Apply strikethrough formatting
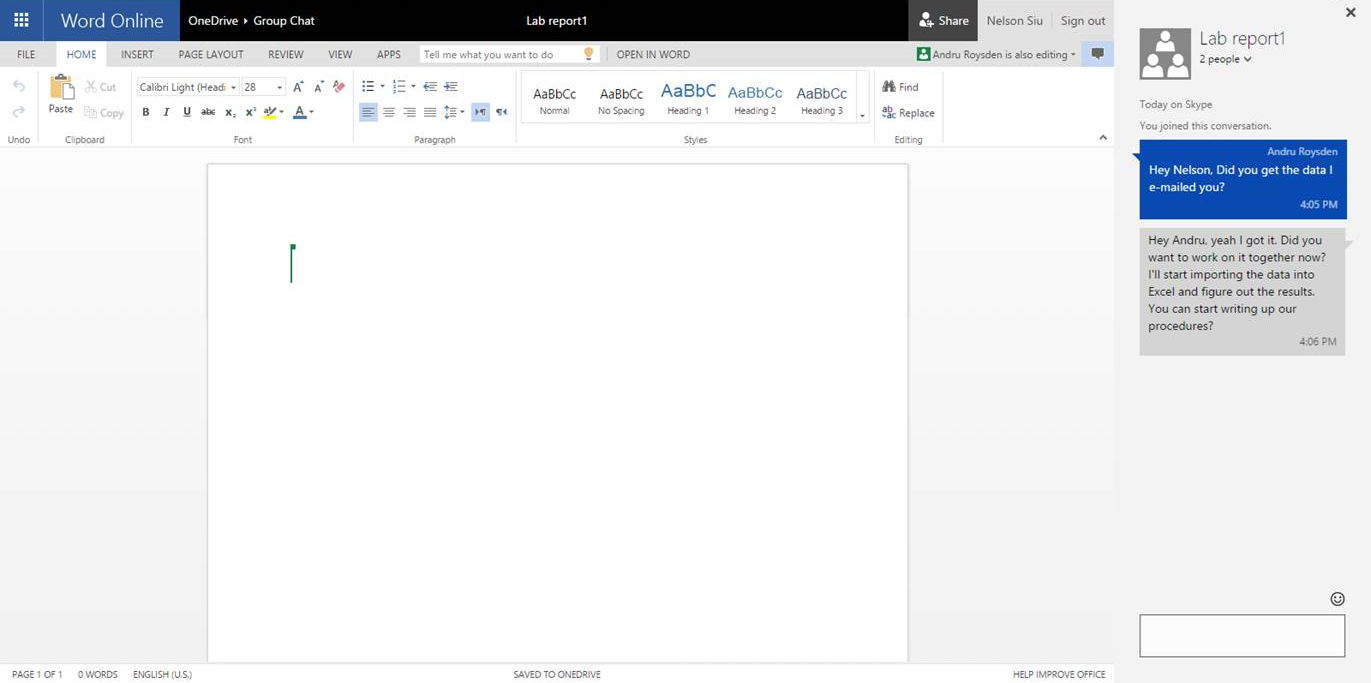Image resolution: width=1371 pixels, height=683 pixels. coord(207,112)
